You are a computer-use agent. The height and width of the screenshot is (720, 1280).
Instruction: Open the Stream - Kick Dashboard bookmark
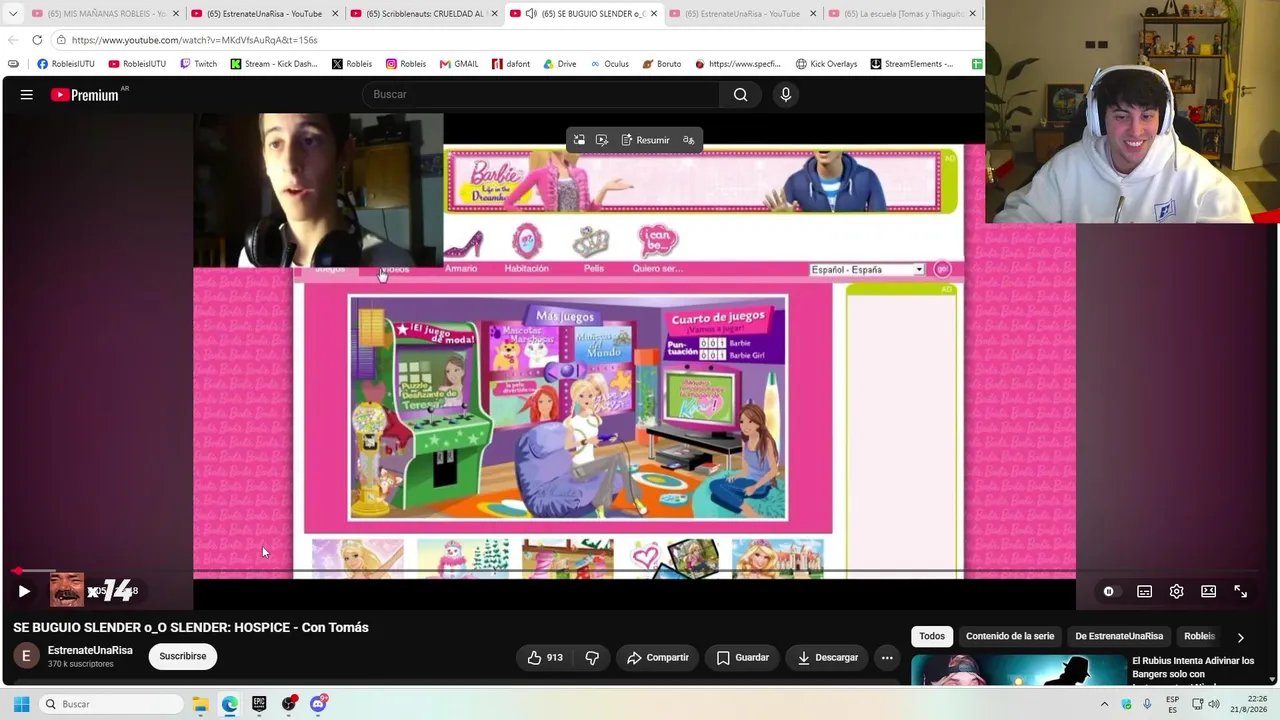click(273, 64)
